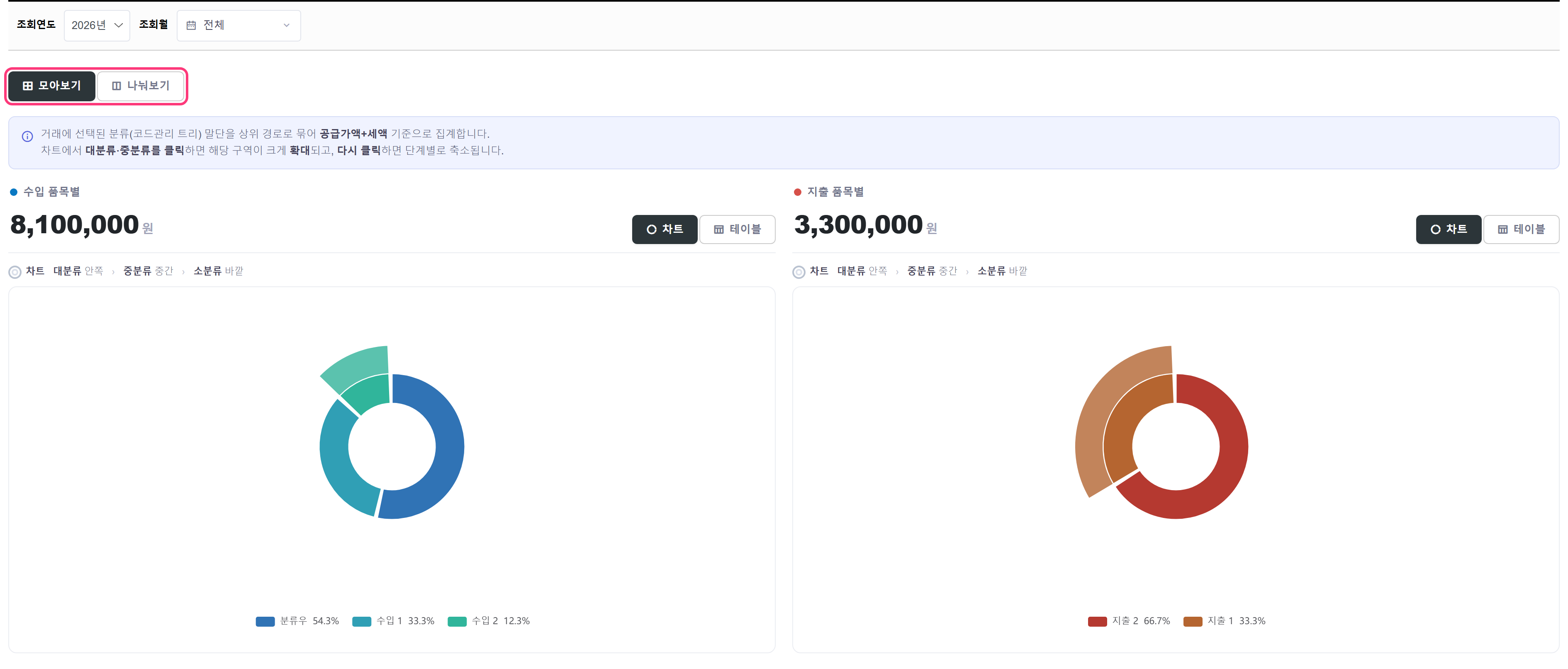Click the 수입 1 33.3% legend label
Screen dimensions: 1568x669
pos(405,621)
